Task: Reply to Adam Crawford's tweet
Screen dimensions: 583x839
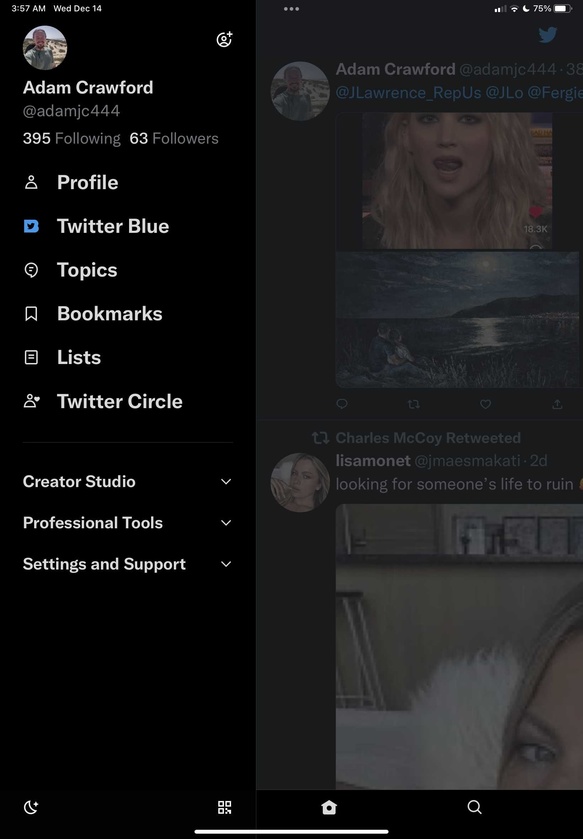Action: click(342, 404)
